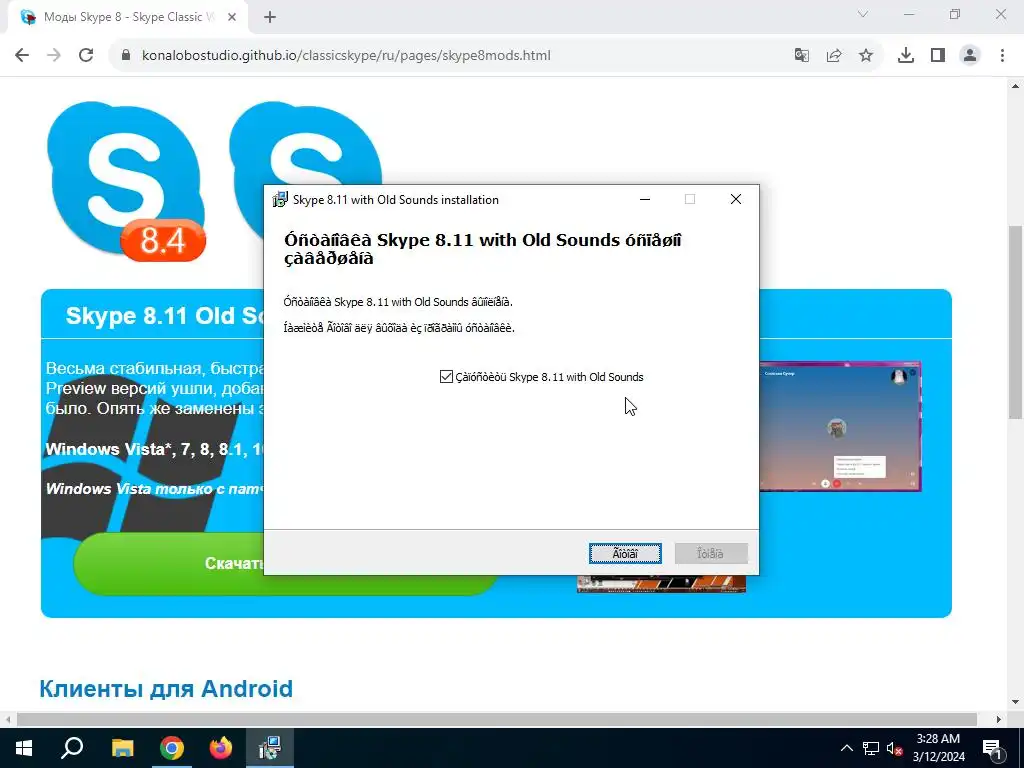
Task: Click the green Скачать download button
Action: pyautogui.click(x=170, y=564)
